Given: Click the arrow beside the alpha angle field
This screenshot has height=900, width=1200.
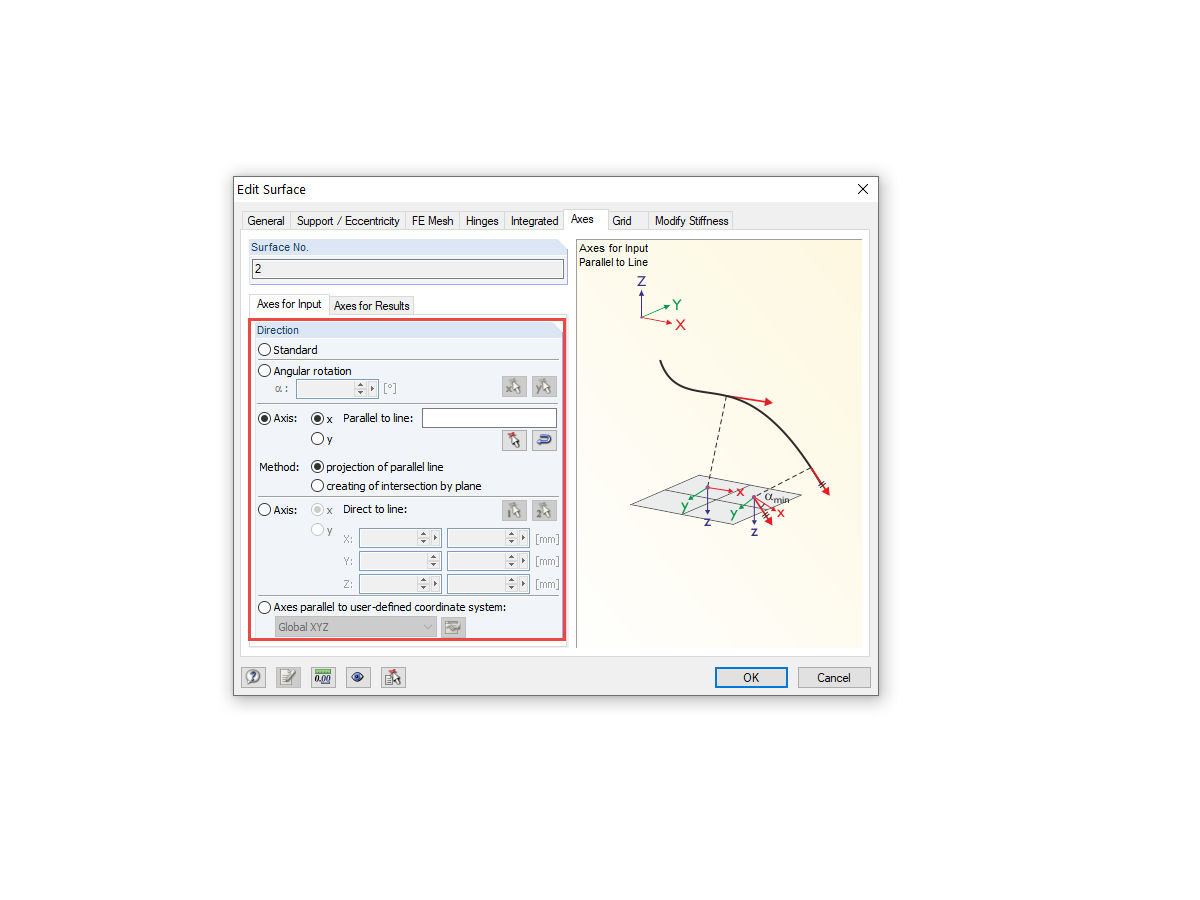Looking at the screenshot, I should coord(373,388).
